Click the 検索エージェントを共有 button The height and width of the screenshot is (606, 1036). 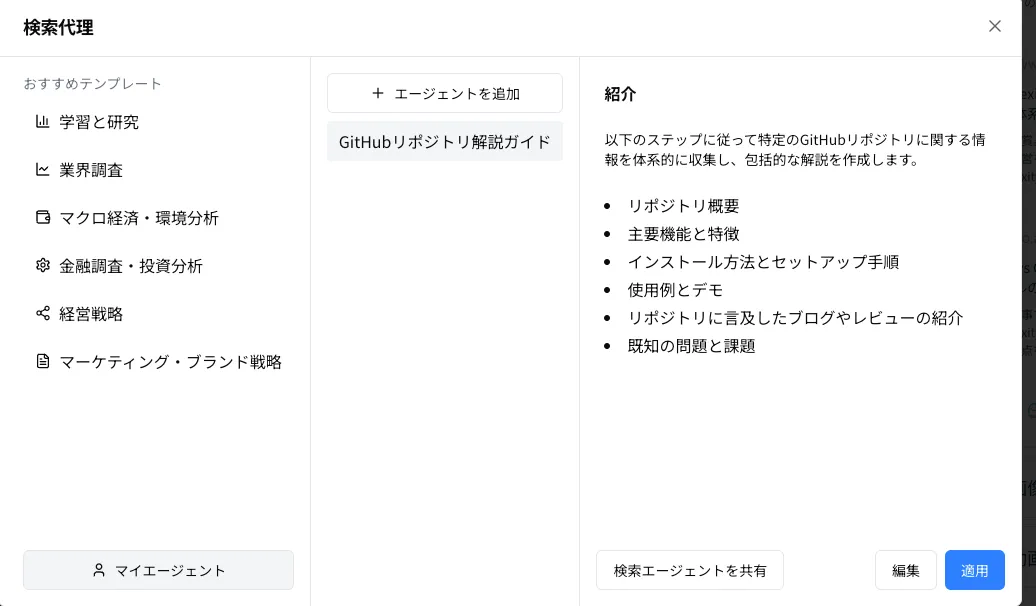(690, 570)
